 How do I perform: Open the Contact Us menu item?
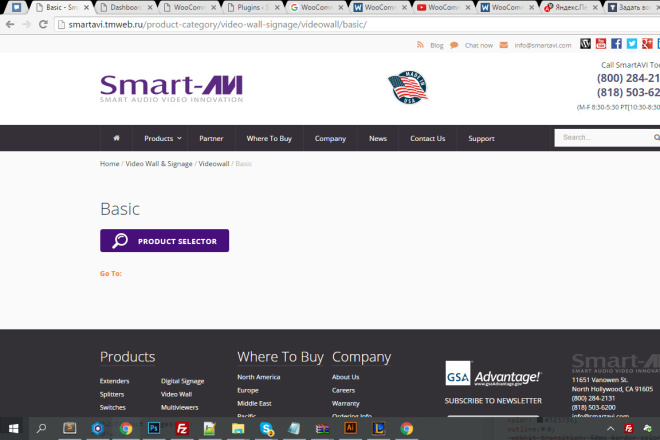(x=428, y=138)
